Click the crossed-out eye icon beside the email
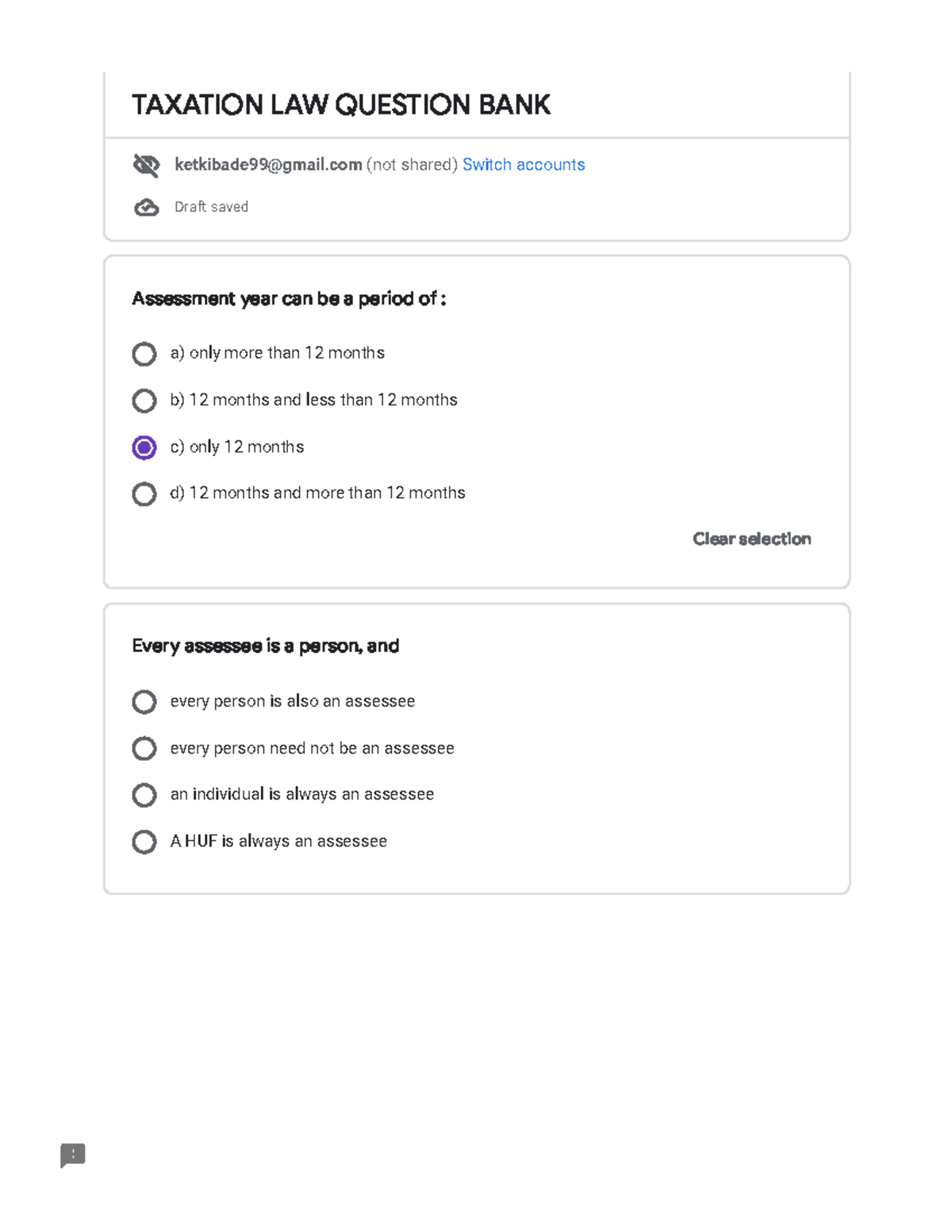 click(x=146, y=165)
